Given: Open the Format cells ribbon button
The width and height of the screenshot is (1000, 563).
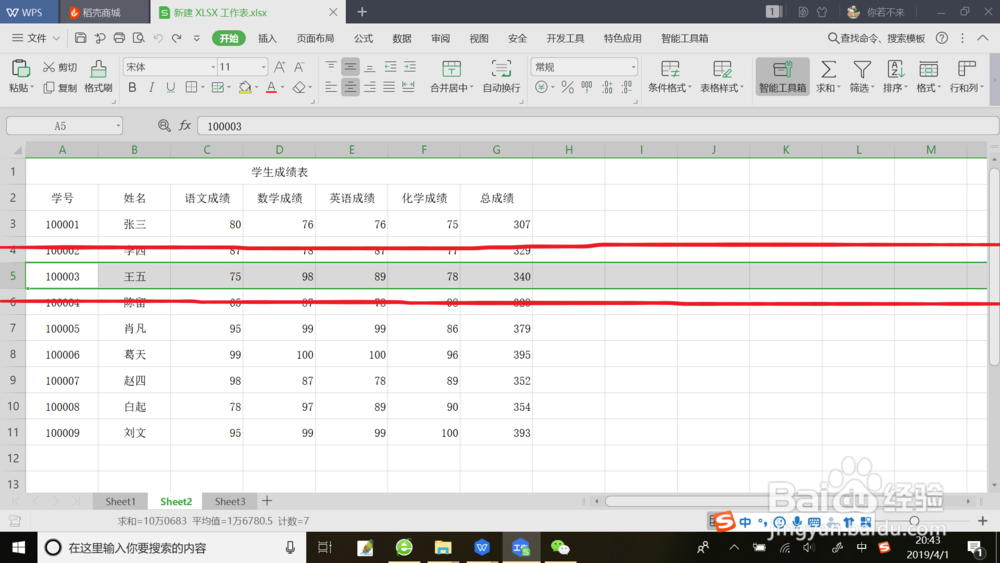Looking at the screenshot, I should (929, 77).
